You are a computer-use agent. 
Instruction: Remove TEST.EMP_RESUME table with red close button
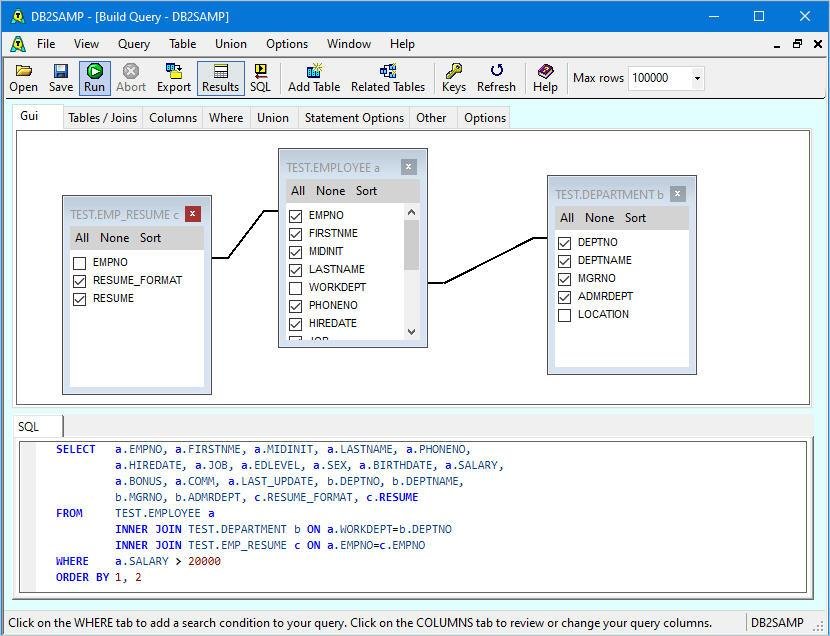tap(192, 214)
